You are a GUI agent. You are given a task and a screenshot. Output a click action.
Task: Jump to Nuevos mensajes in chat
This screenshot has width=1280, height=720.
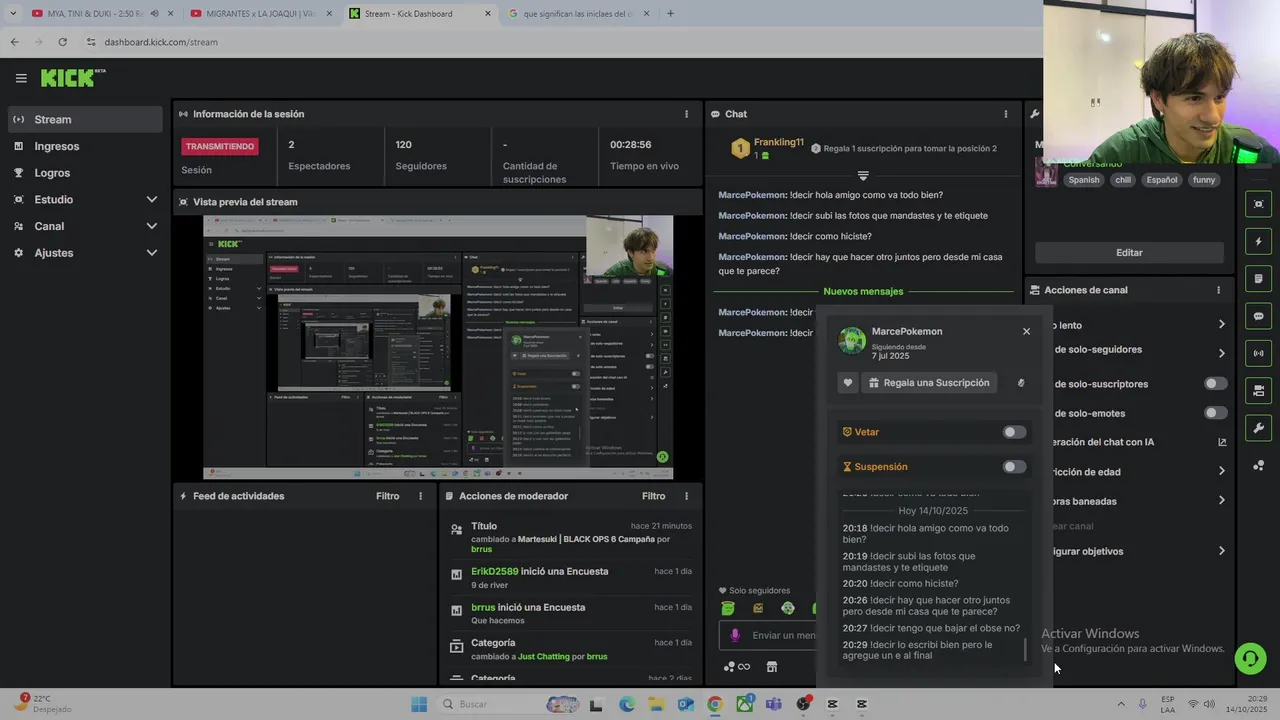click(x=863, y=291)
